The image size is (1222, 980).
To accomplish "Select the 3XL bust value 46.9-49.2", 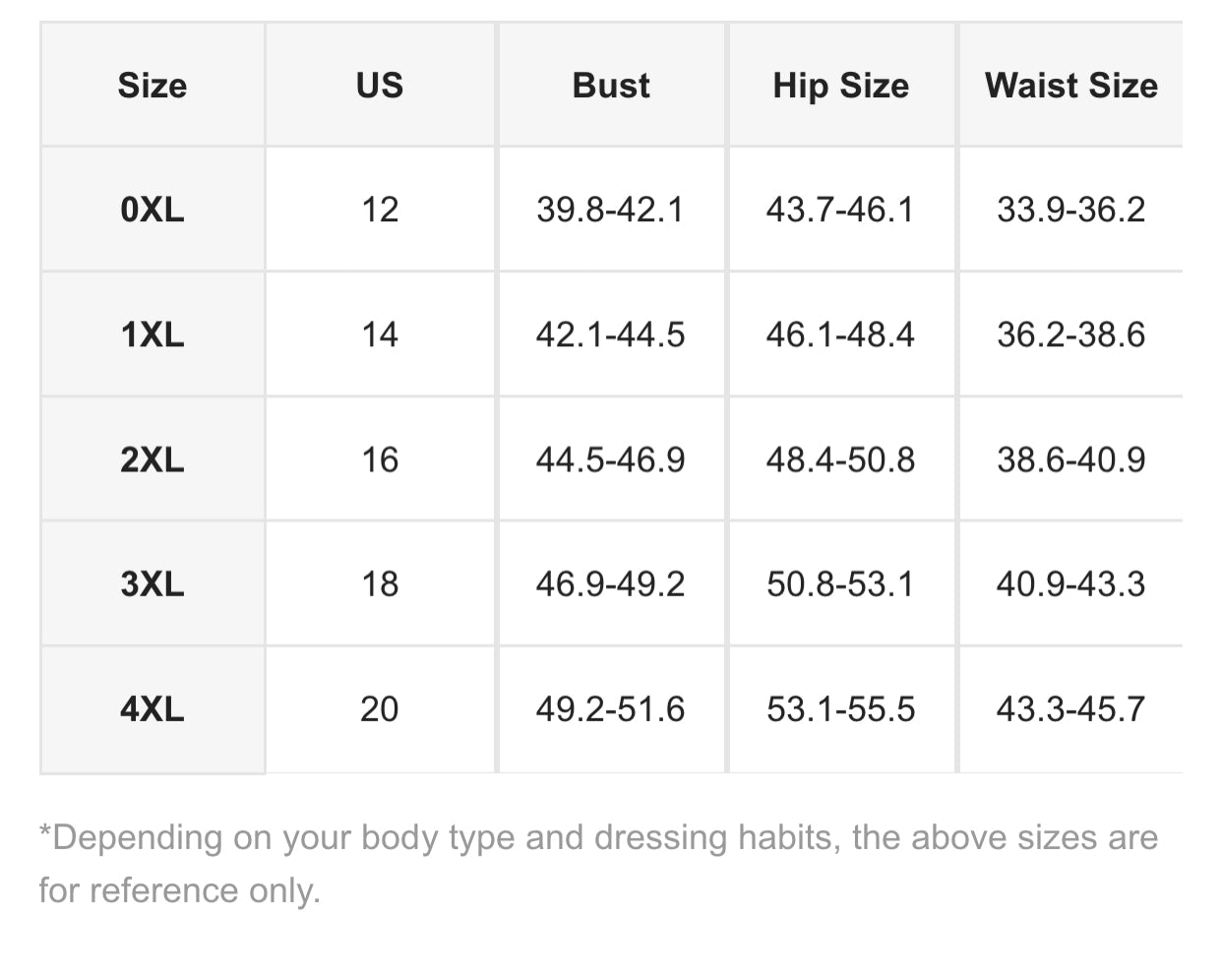I will coord(610,584).
